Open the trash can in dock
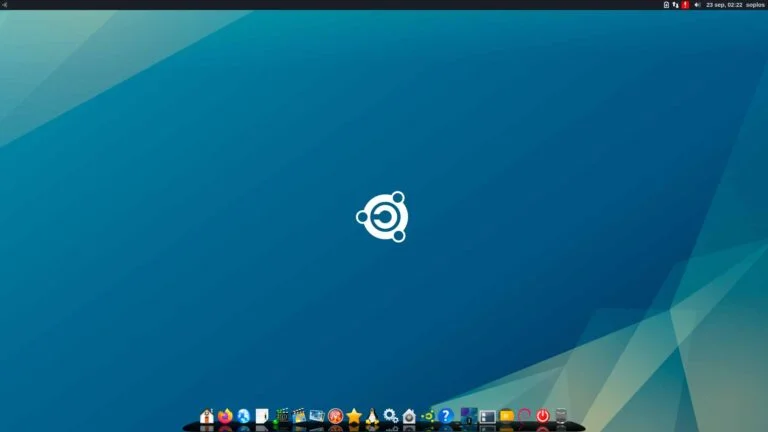 [561, 416]
